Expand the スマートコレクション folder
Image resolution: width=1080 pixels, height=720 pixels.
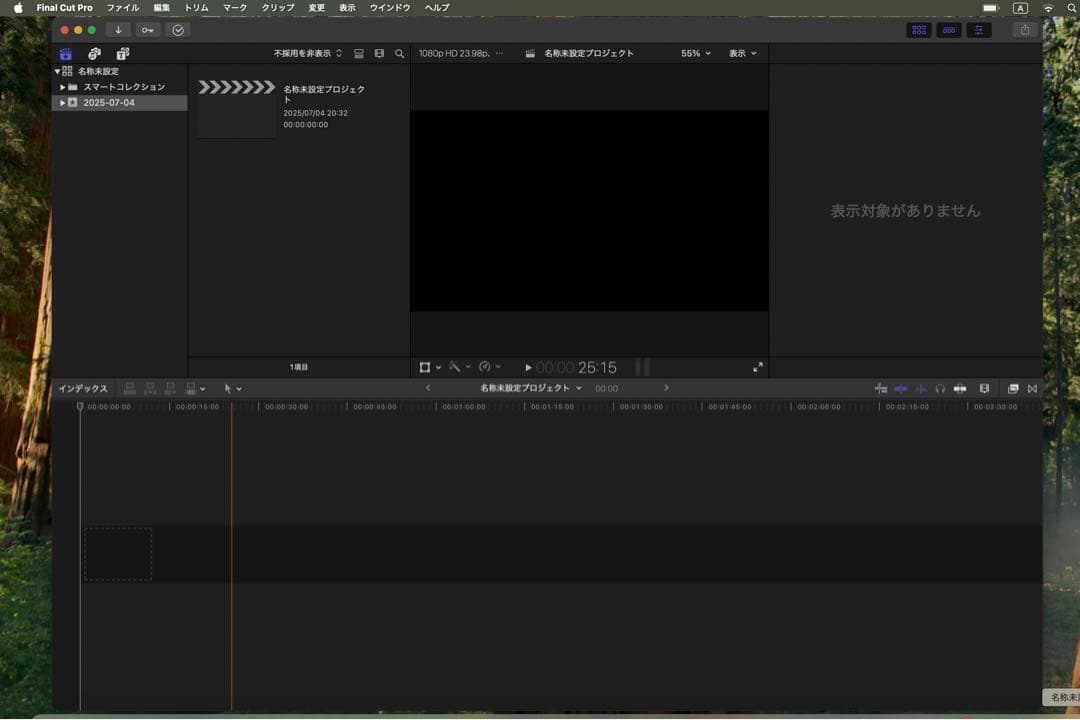(x=62, y=87)
